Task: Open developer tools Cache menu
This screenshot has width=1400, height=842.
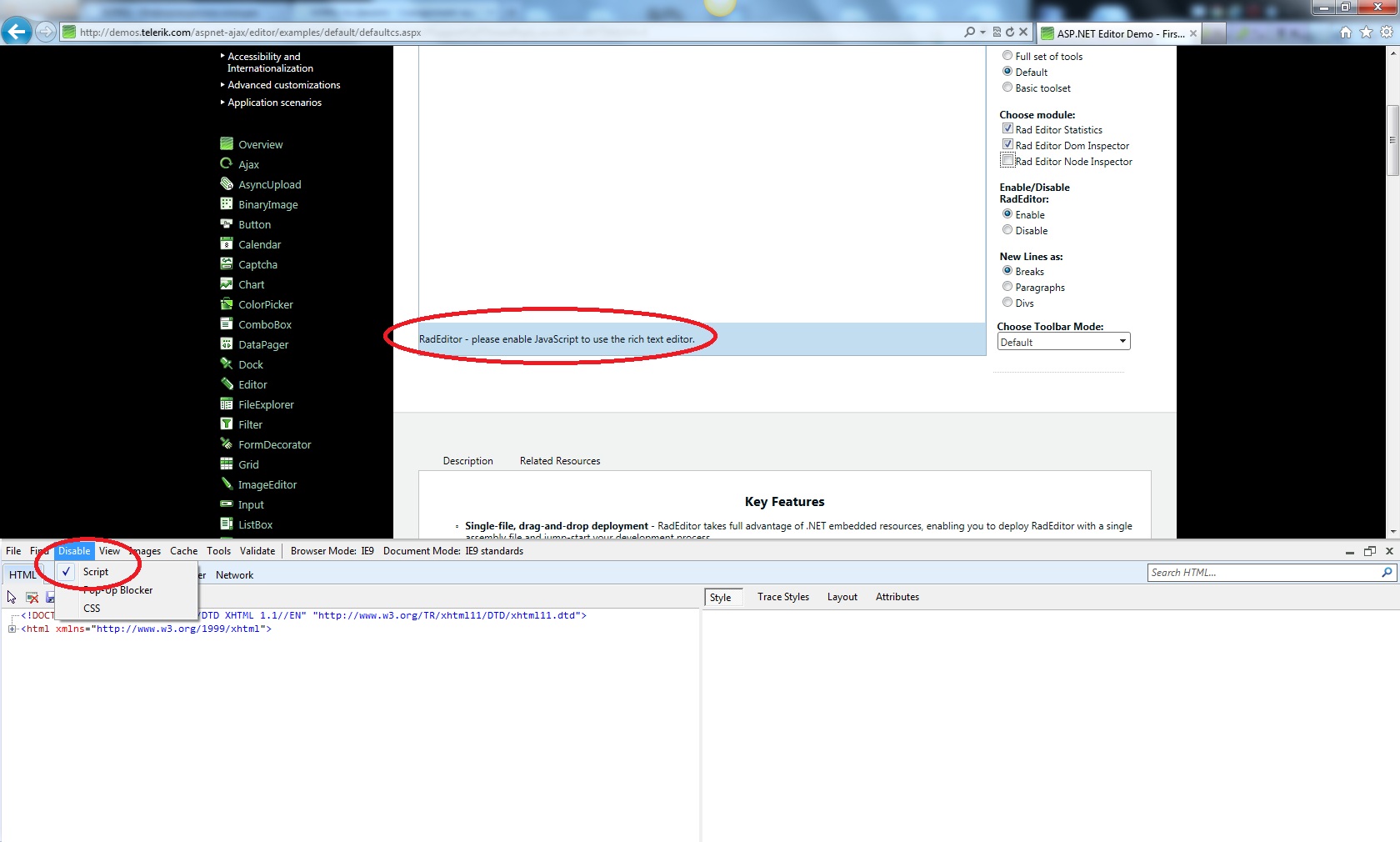Action: [x=183, y=551]
